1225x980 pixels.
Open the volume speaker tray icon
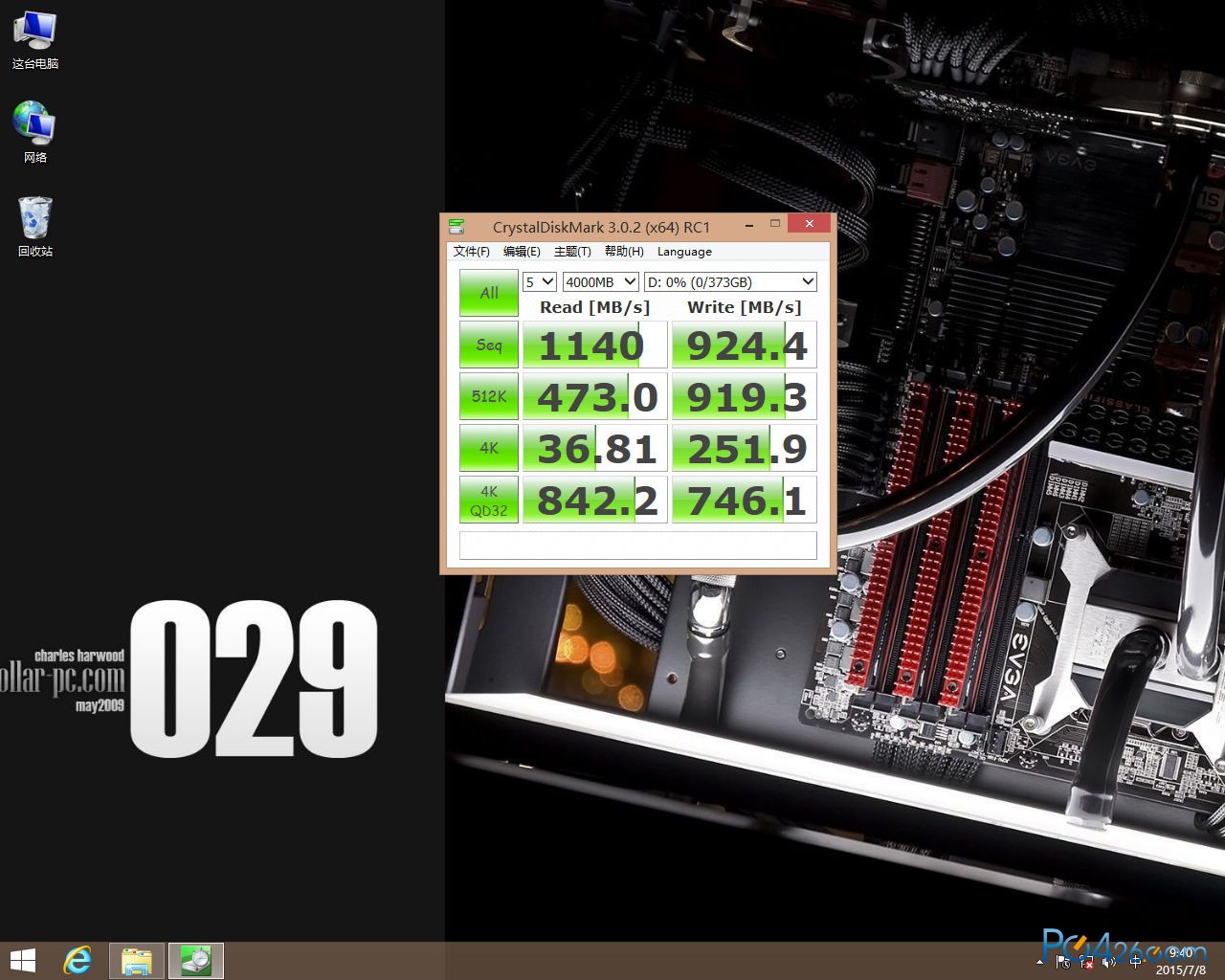point(1109,962)
